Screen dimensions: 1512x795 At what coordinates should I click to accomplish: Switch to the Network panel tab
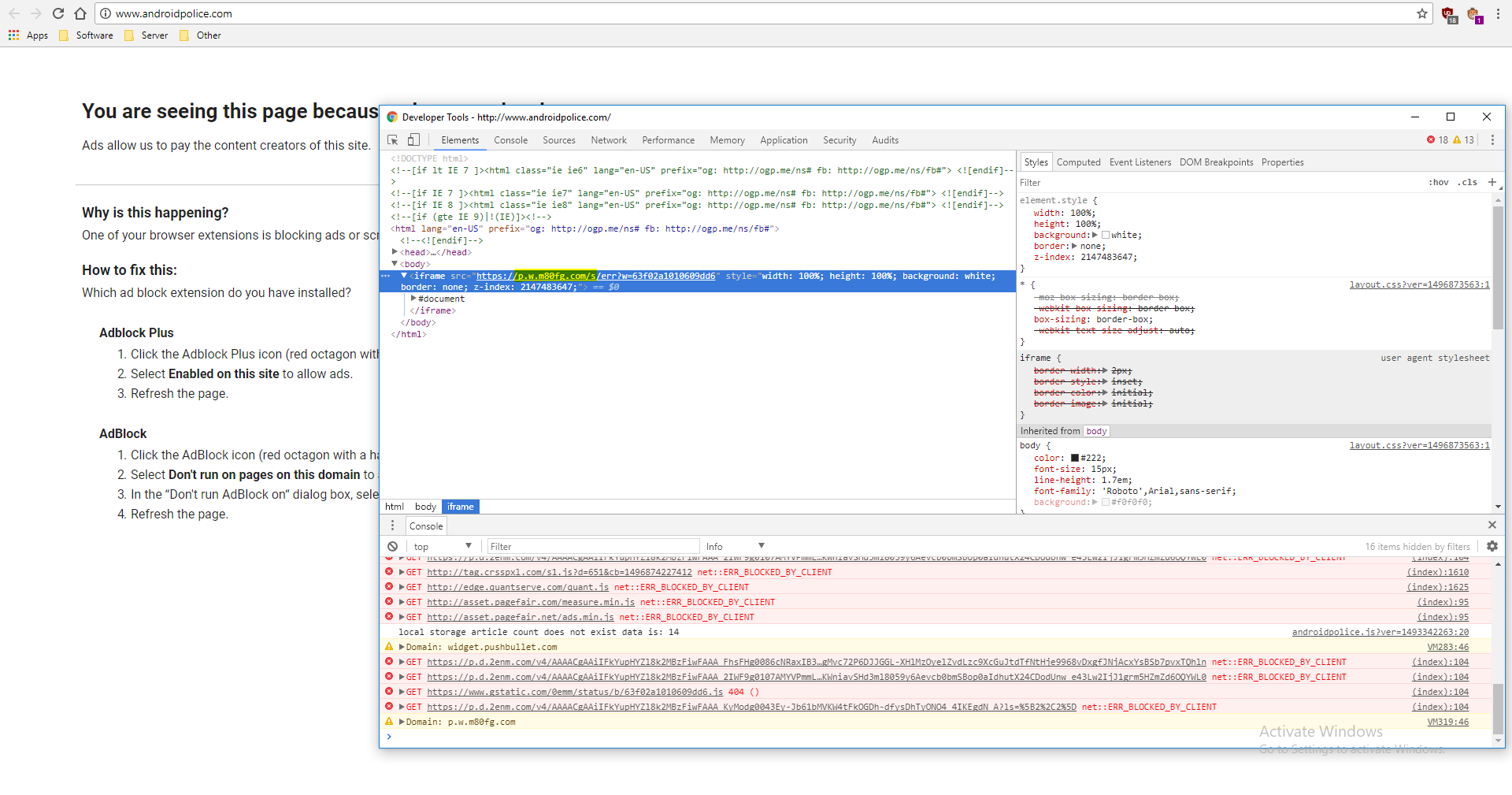[x=609, y=139]
